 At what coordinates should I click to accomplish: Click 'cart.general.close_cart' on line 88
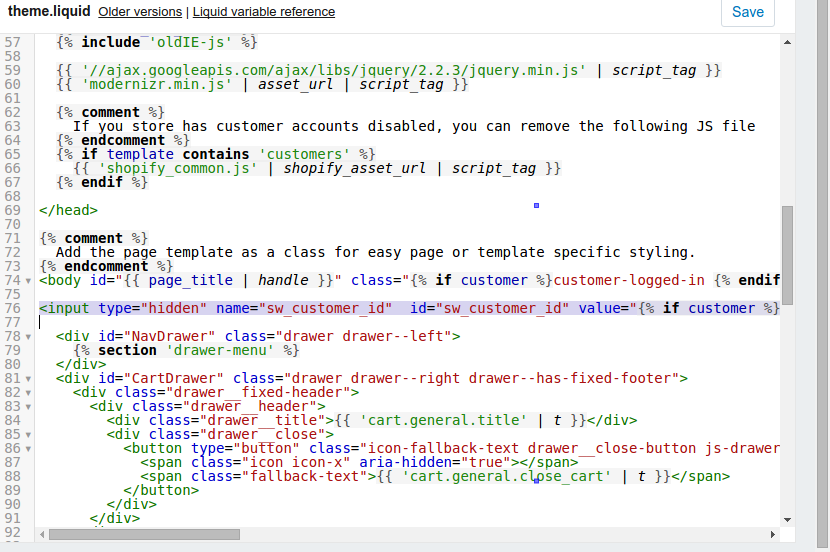click(x=507, y=476)
